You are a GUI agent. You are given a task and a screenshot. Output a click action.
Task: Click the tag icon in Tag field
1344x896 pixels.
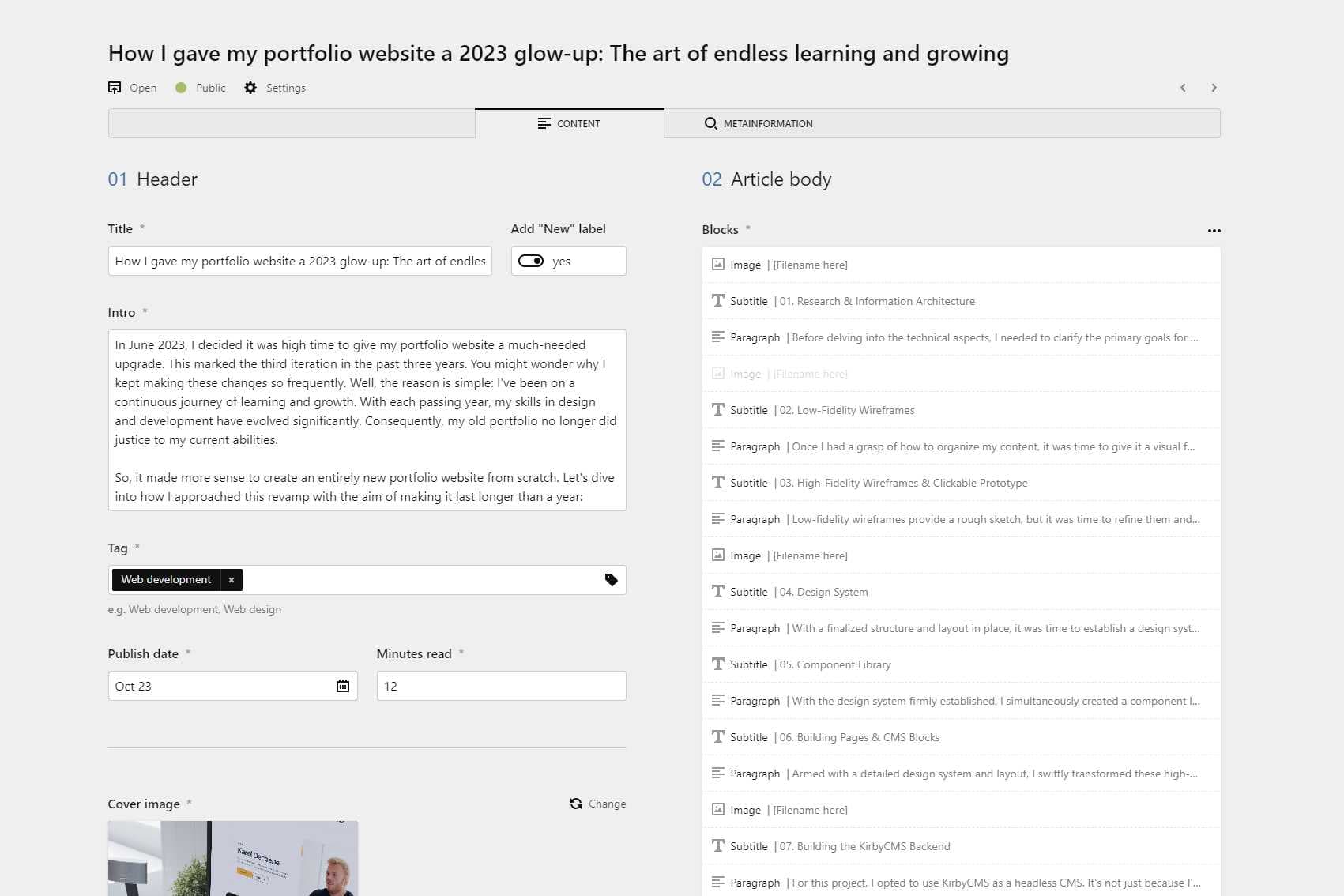[x=611, y=580]
